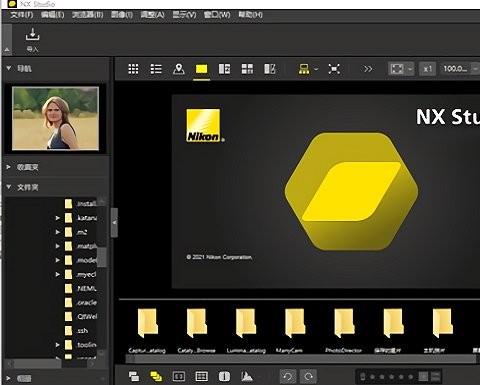Show the histogram icon in bottom toolbar
480x385 pixels.
coord(247,376)
